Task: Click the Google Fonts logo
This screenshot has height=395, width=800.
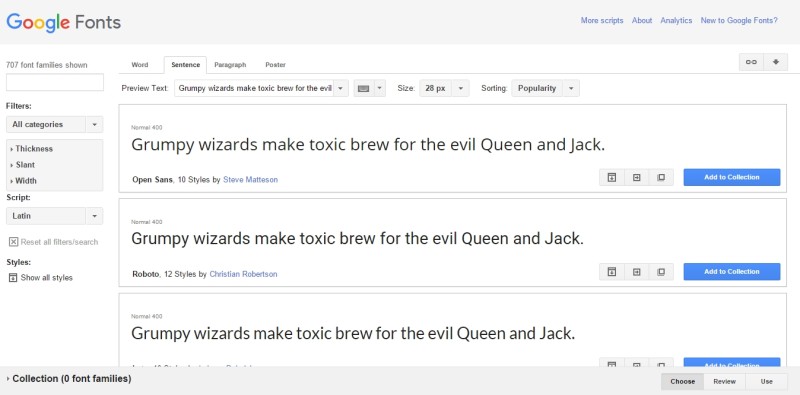Action: (x=63, y=23)
